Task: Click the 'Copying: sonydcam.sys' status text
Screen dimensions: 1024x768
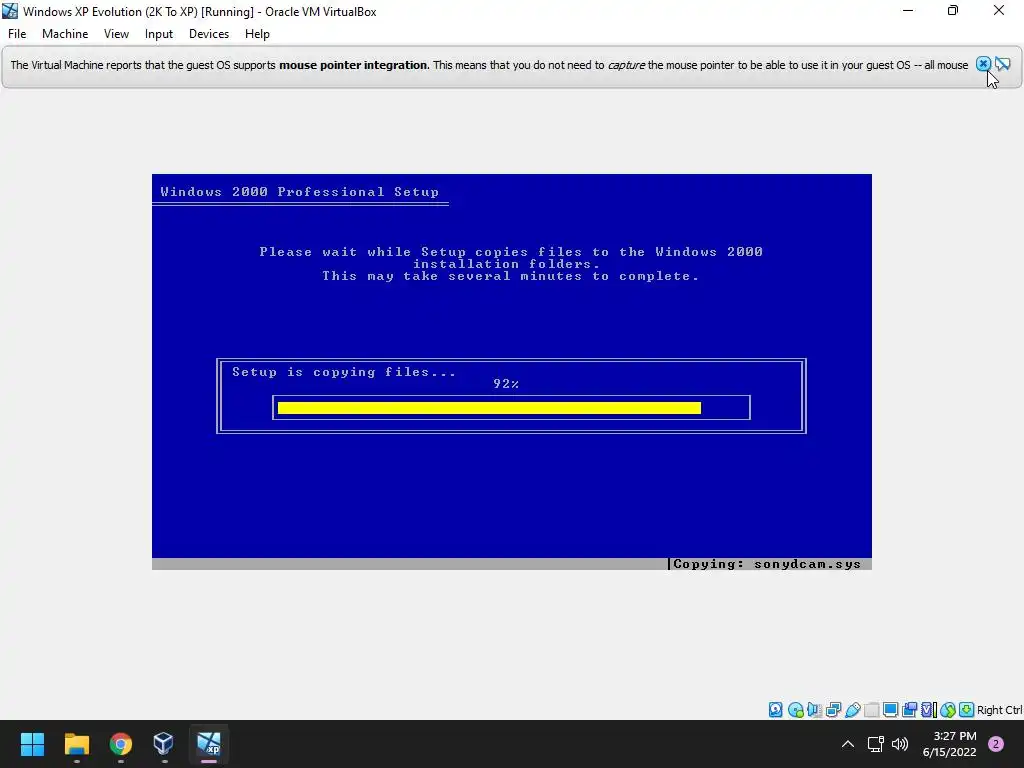Action: (x=767, y=564)
